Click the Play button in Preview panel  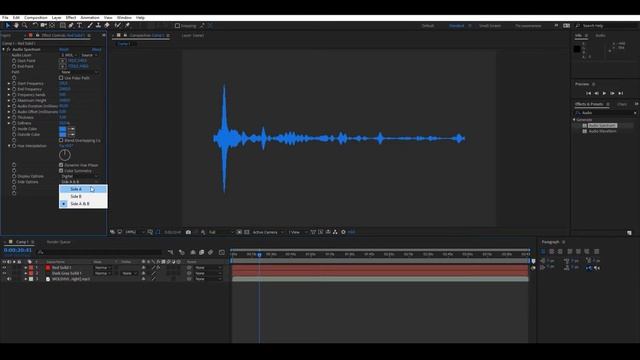tap(604, 93)
